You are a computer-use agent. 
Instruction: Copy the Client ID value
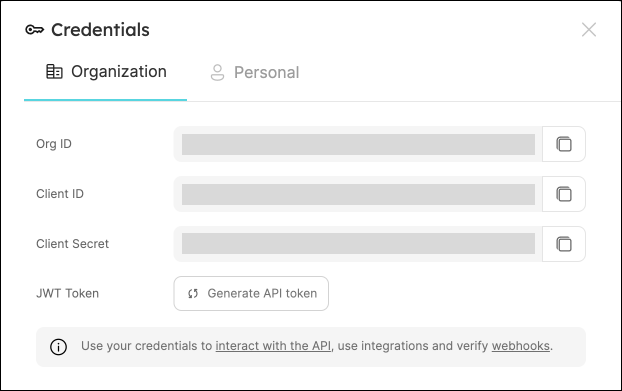click(564, 194)
